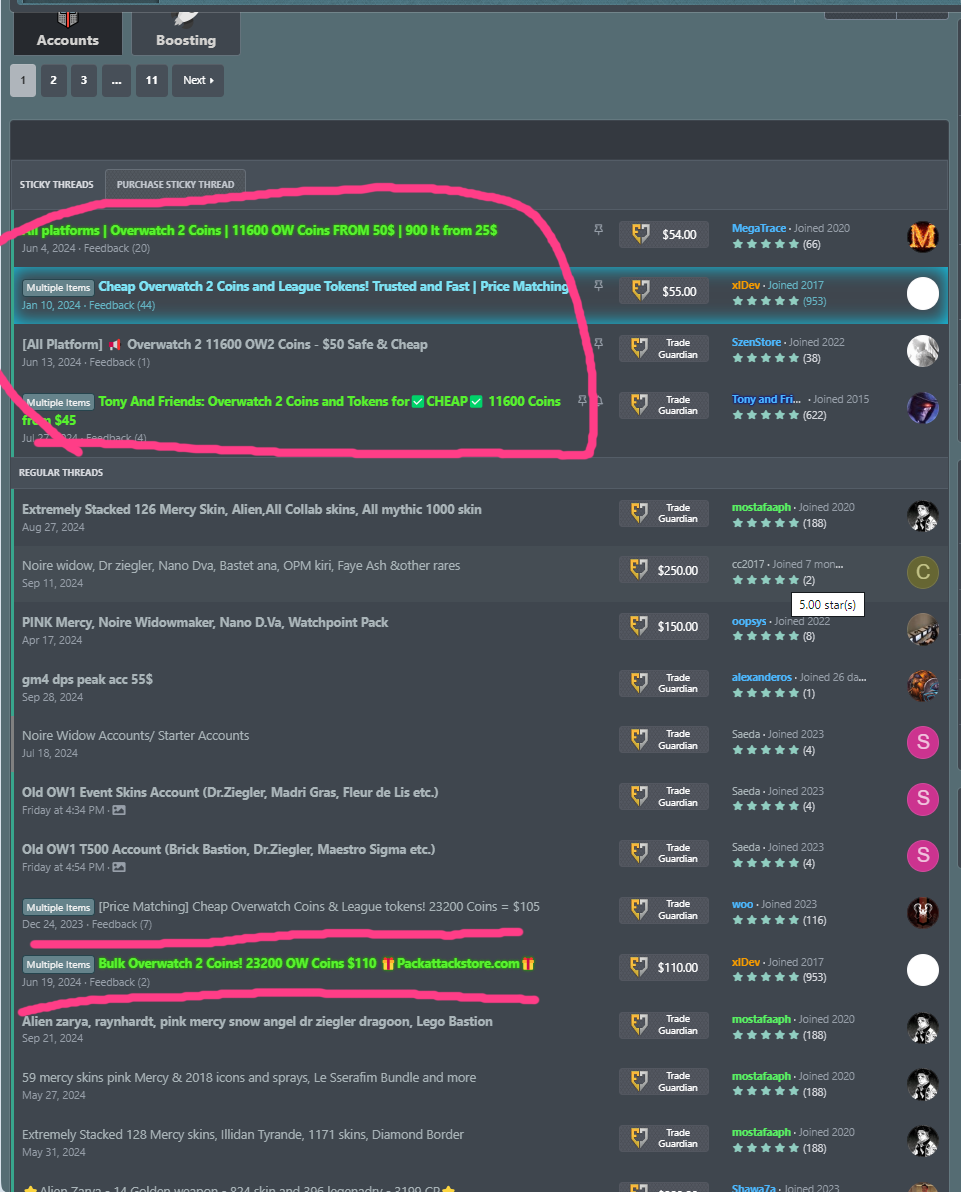This screenshot has width=961, height=1192.
Task: Open the Boosting category
Action: 186,33
